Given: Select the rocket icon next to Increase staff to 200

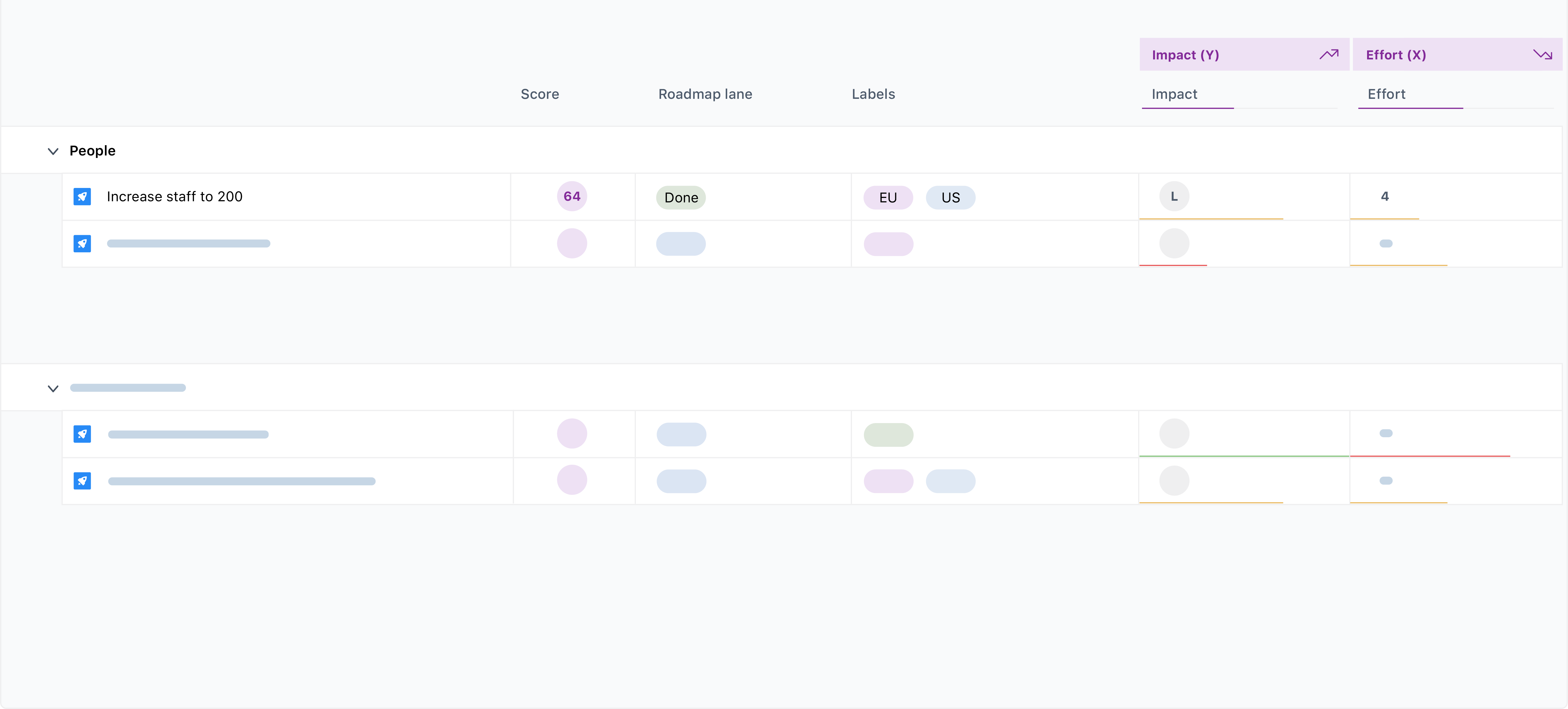Looking at the screenshot, I should 82,196.
